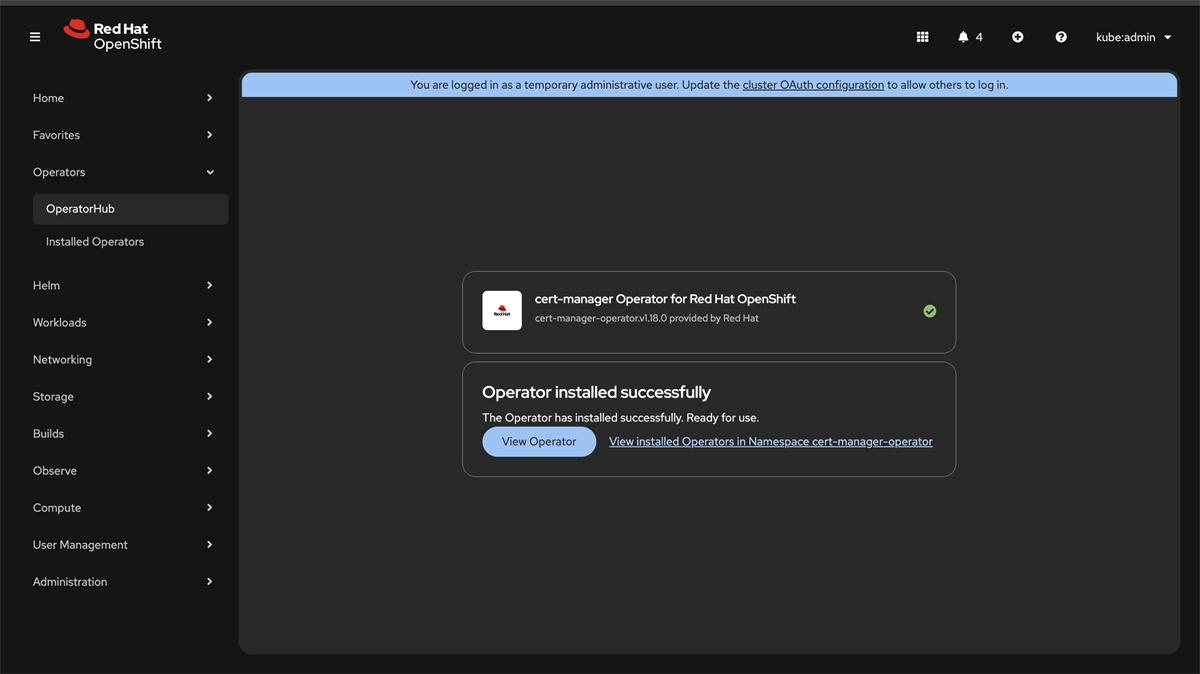The image size is (1200, 674).
Task: Click the Red Hat OpenShift logo
Action: 112,36
